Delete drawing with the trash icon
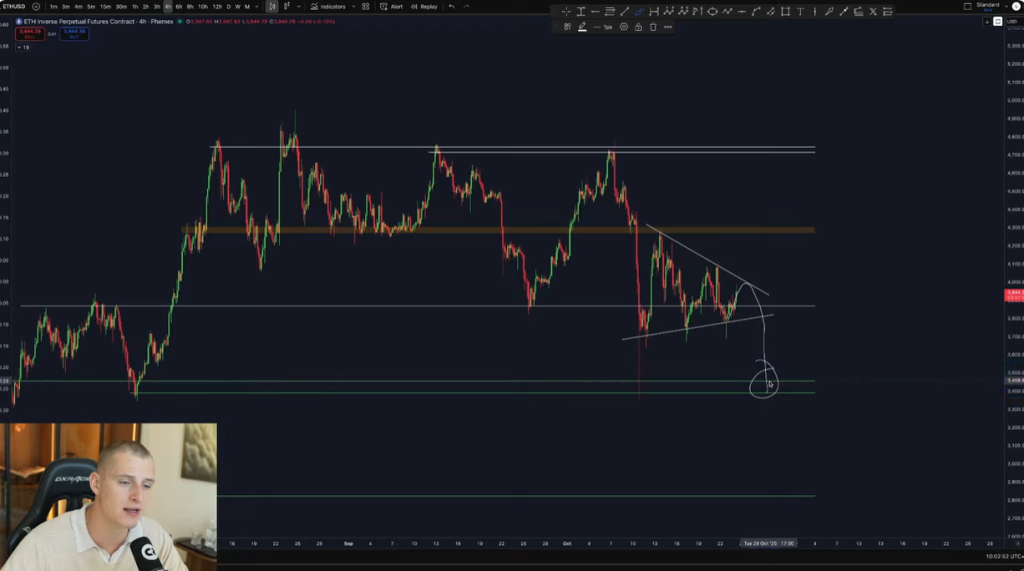1024x571 pixels. point(653,27)
